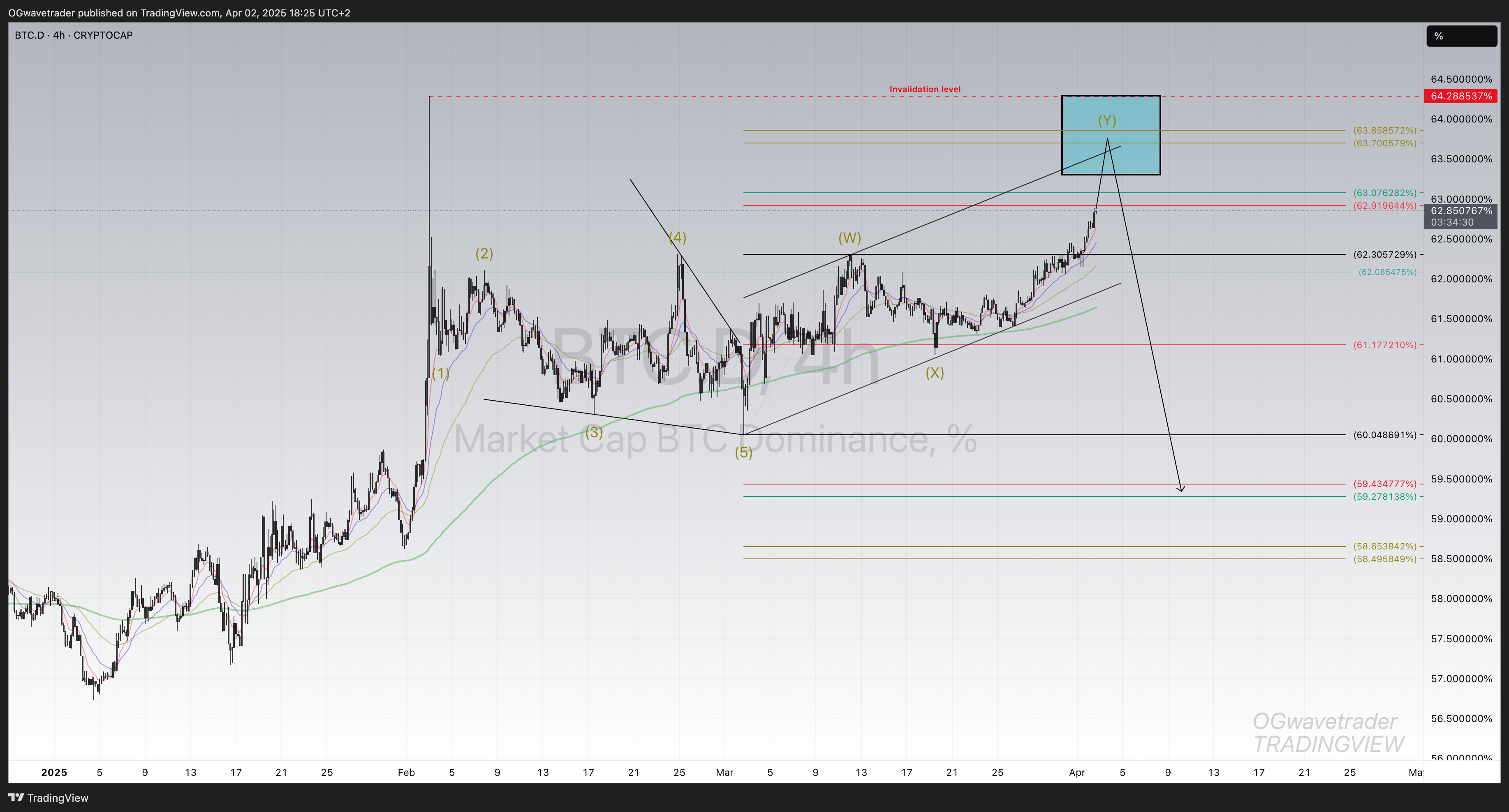Viewport: 1509px width, 812px height.
Task: Select the (58.495849%) level label
Action: click(1385, 559)
